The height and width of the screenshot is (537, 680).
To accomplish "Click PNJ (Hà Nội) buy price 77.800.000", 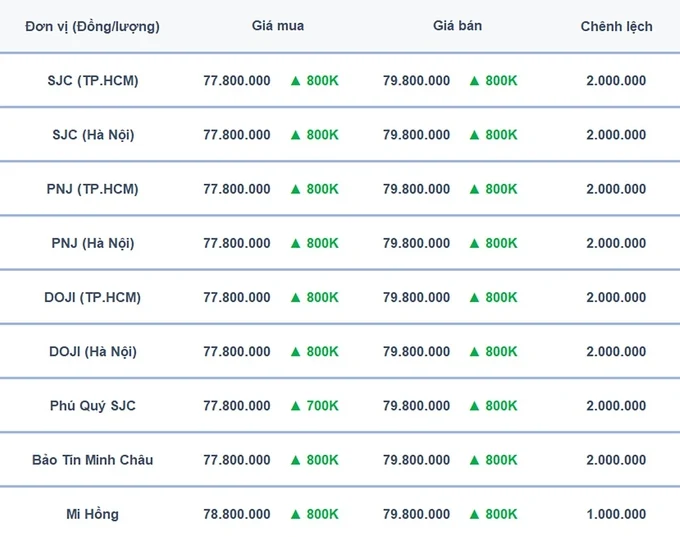I will (237, 243).
